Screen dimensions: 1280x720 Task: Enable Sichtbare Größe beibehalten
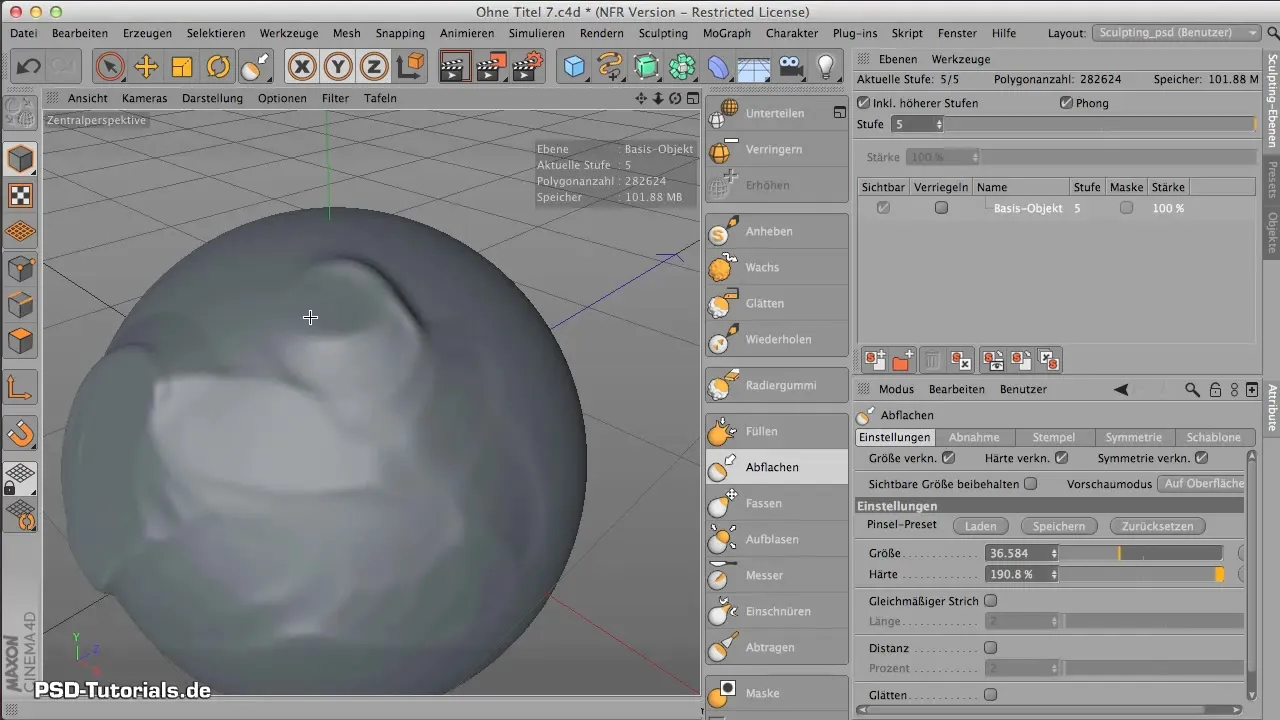pos(1031,484)
